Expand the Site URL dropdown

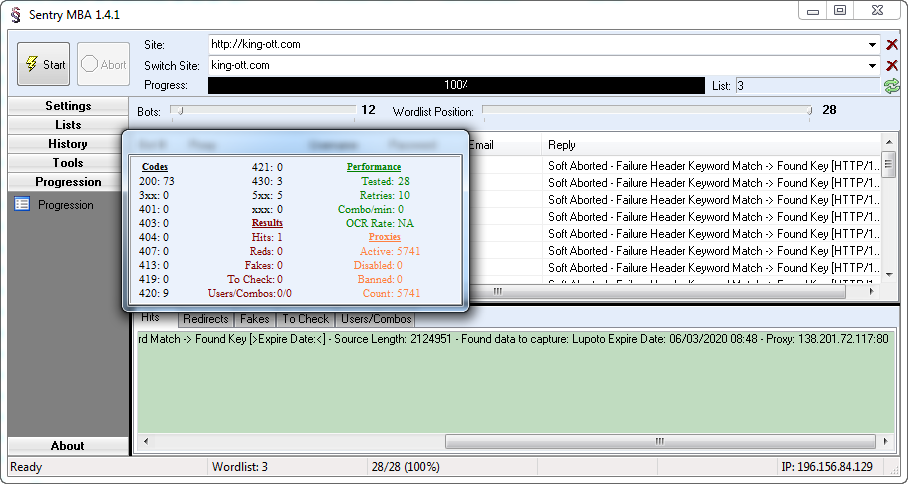(x=873, y=45)
